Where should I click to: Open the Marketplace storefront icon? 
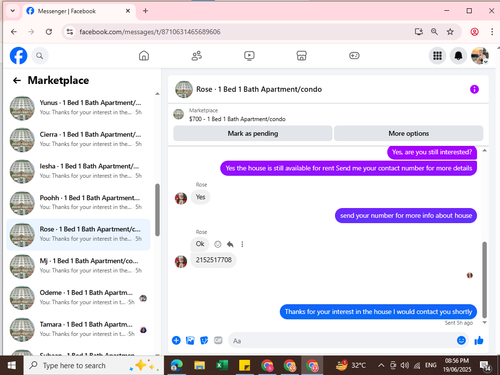point(302,56)
